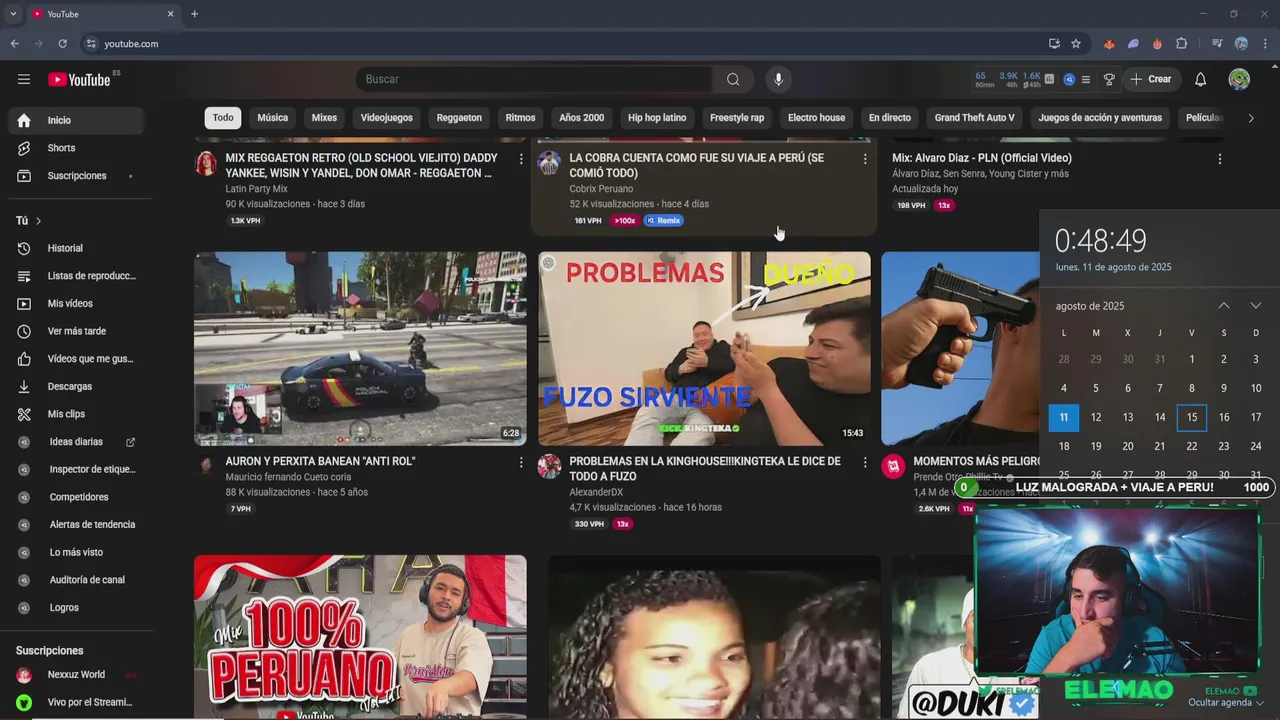Screen dimensions: 1280x720
Task: Open options for Mix Alvaro Diaz video
Action: point(1219,159)
